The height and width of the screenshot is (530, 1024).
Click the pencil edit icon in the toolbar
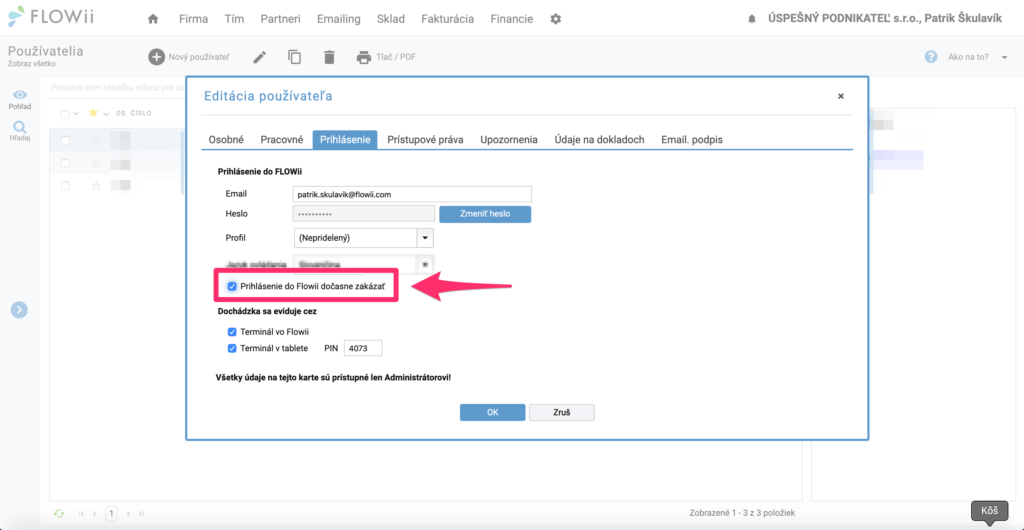[x=260, y=57]
